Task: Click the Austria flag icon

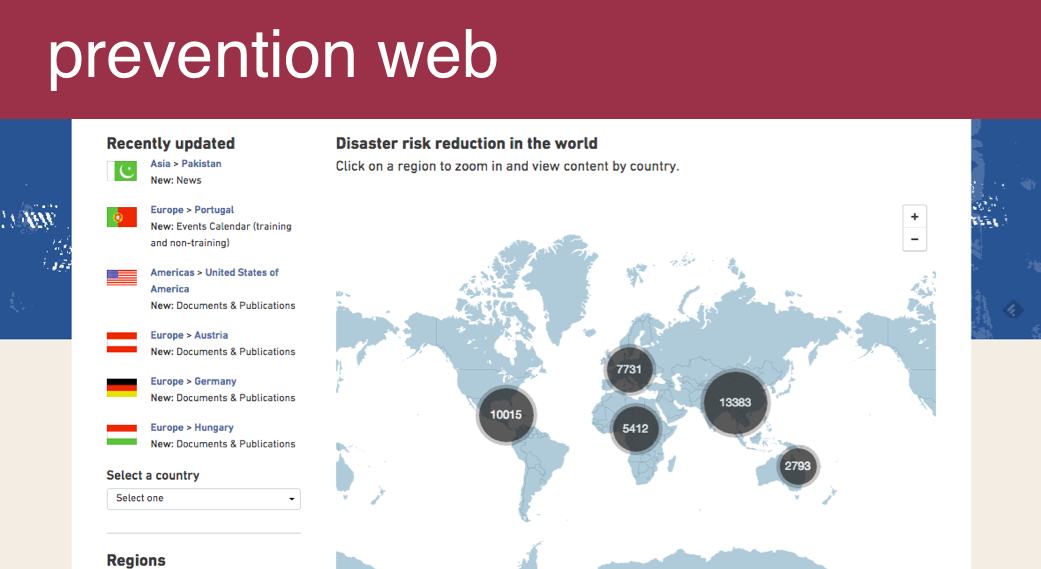Action: click(x=122, y=343)
